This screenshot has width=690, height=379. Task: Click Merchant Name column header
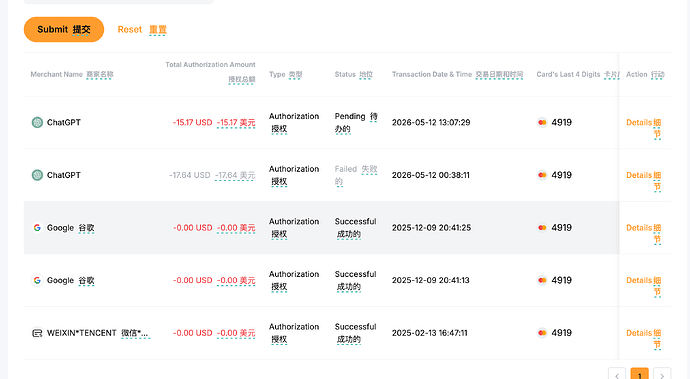72,74
